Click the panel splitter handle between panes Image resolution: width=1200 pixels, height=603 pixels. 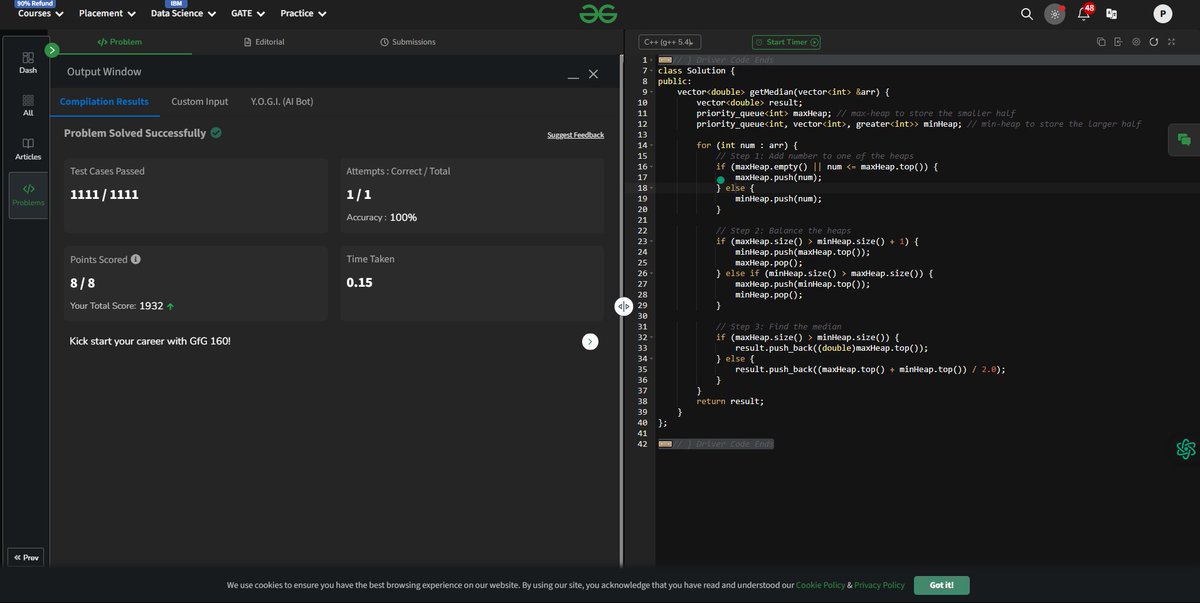[x=622, y=307]
